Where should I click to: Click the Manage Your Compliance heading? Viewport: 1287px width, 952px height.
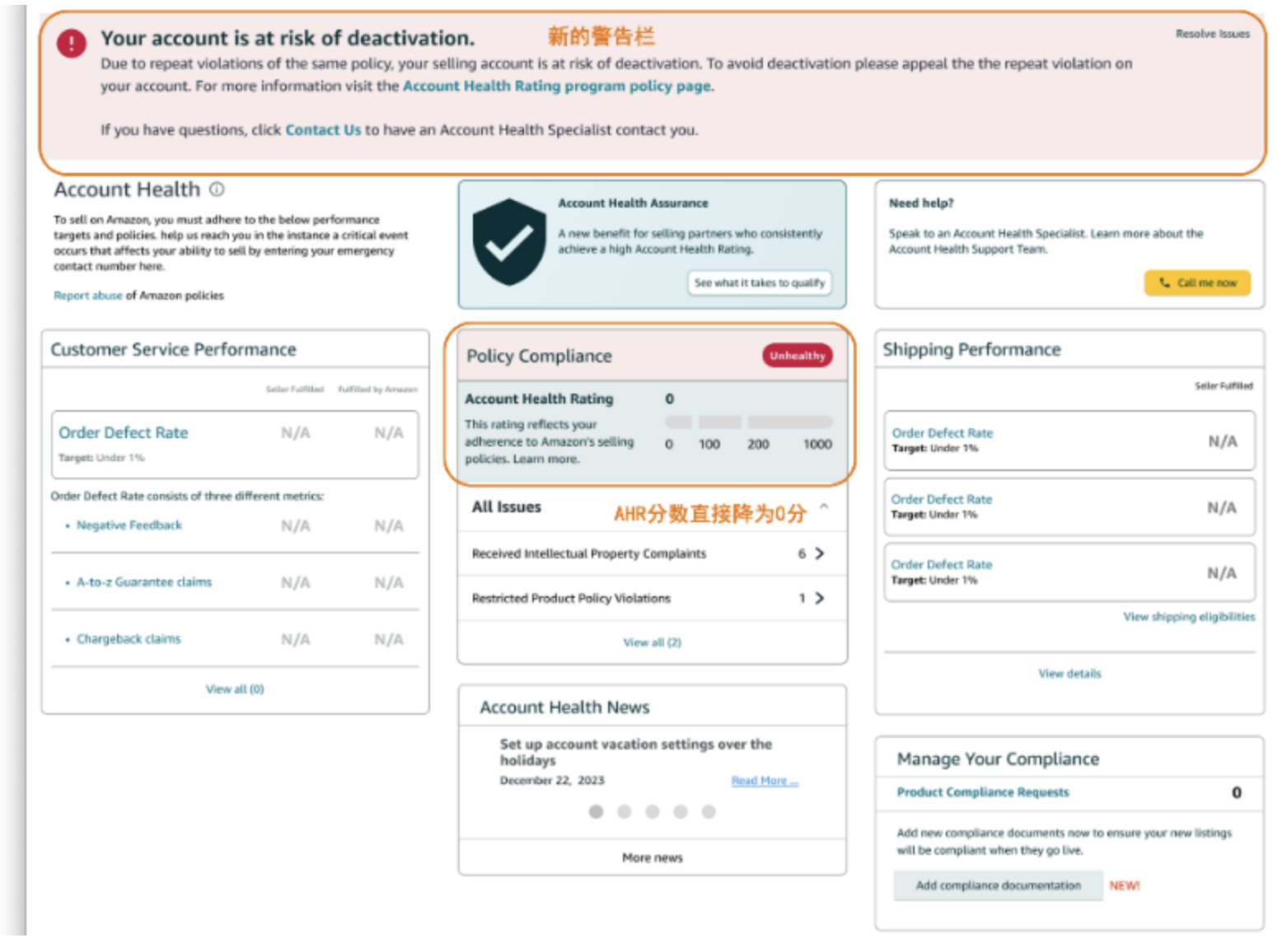pos(998,758)
